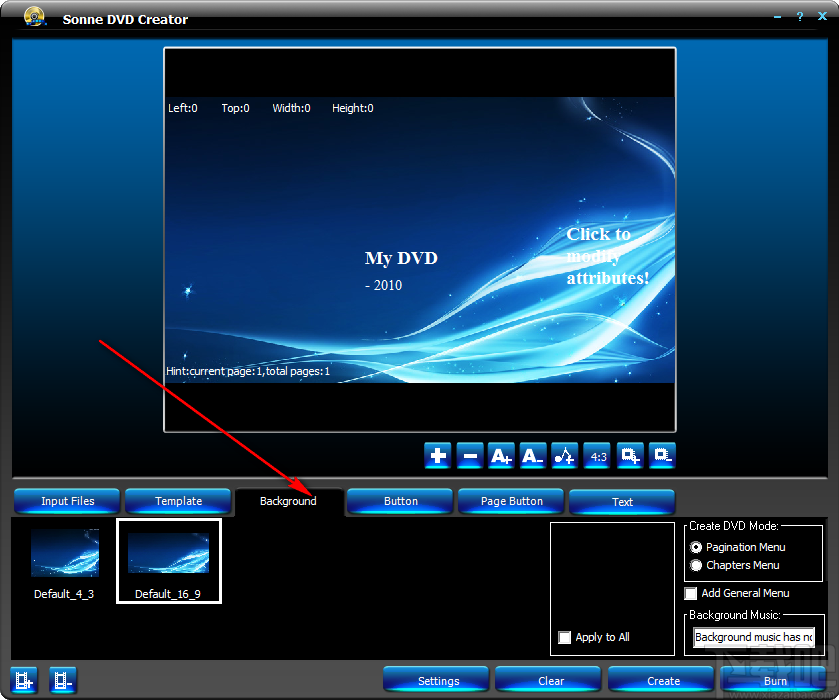839x700 pixels.
Task: Switch to the Background tab
Action: 288,501
